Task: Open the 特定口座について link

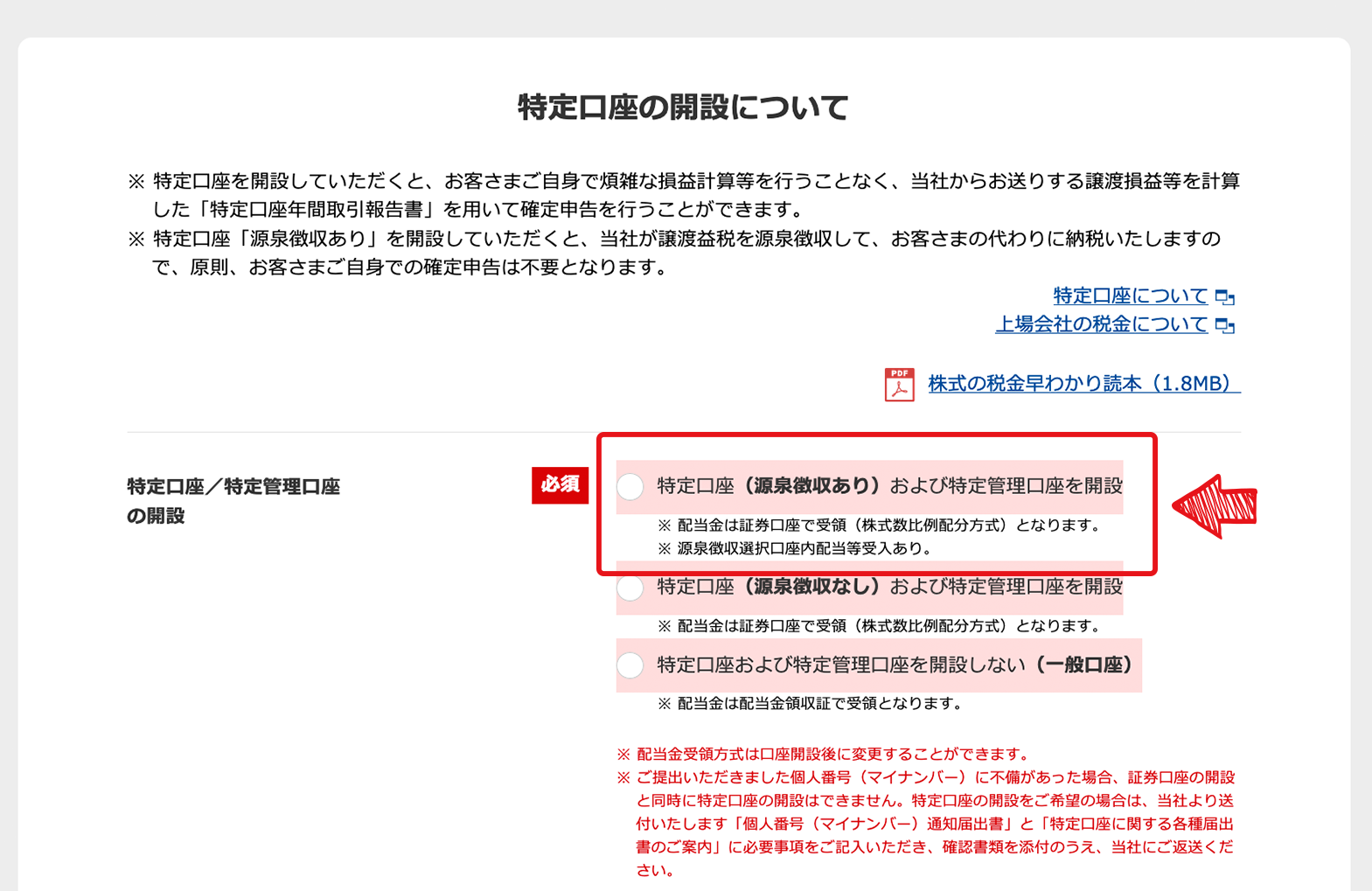Action: point(1130,296)
